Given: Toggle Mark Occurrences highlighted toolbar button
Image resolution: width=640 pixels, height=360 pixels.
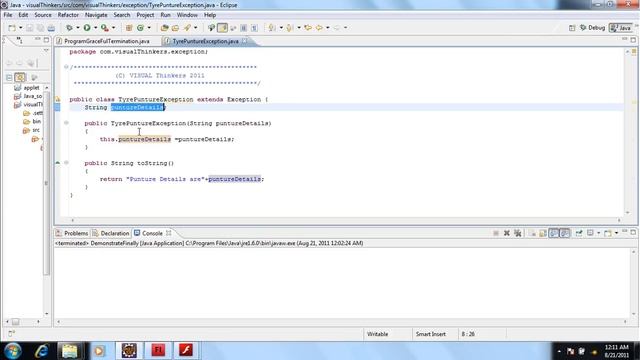Looking at the screenshot, I should (x=222, y=28).
